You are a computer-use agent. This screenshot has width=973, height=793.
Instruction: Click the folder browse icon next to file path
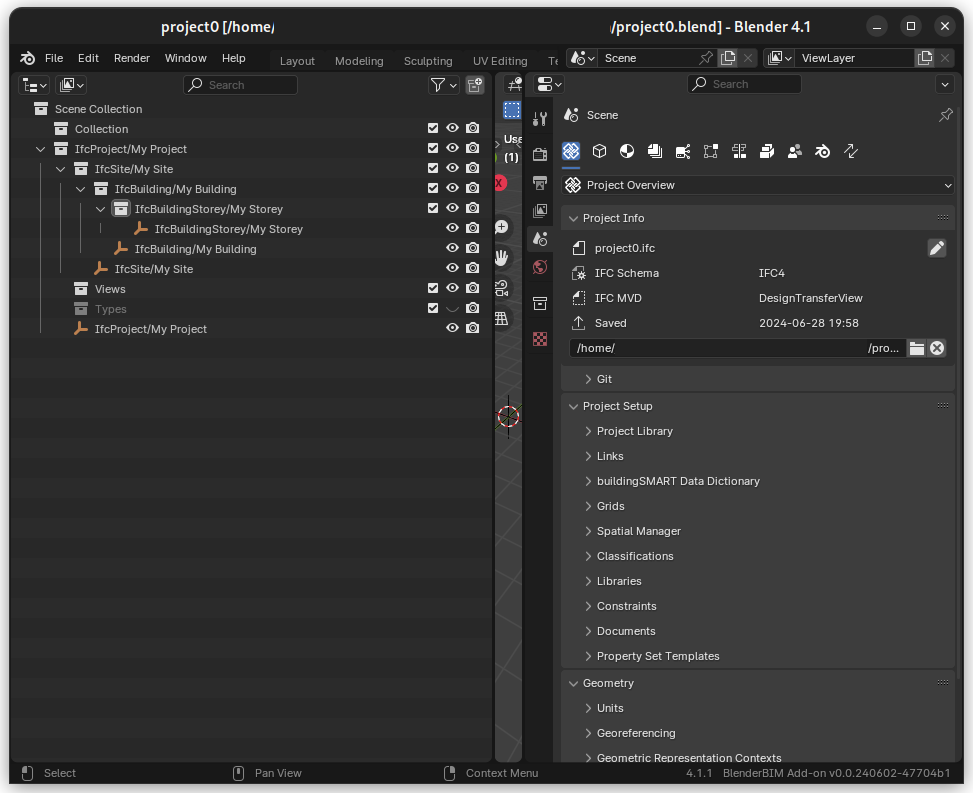pyautogui.click(x=916, y=348)
